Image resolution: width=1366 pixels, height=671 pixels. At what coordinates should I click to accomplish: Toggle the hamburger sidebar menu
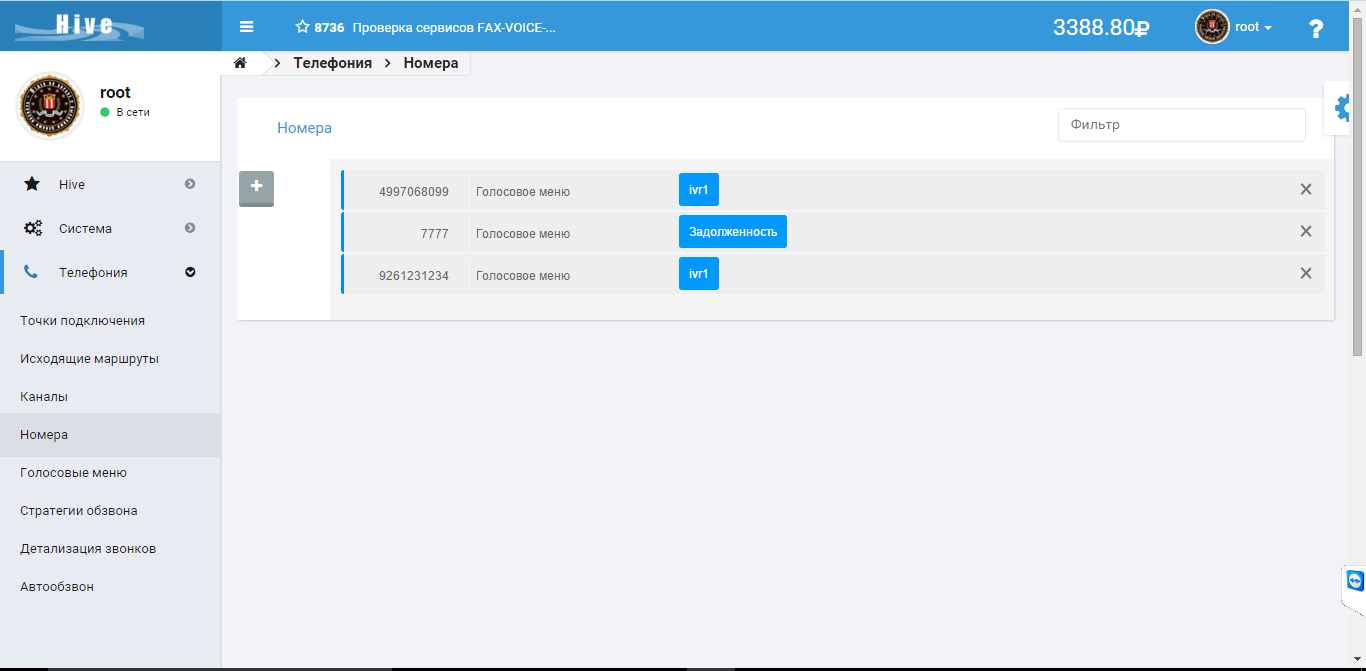click(x=247, y=27)
